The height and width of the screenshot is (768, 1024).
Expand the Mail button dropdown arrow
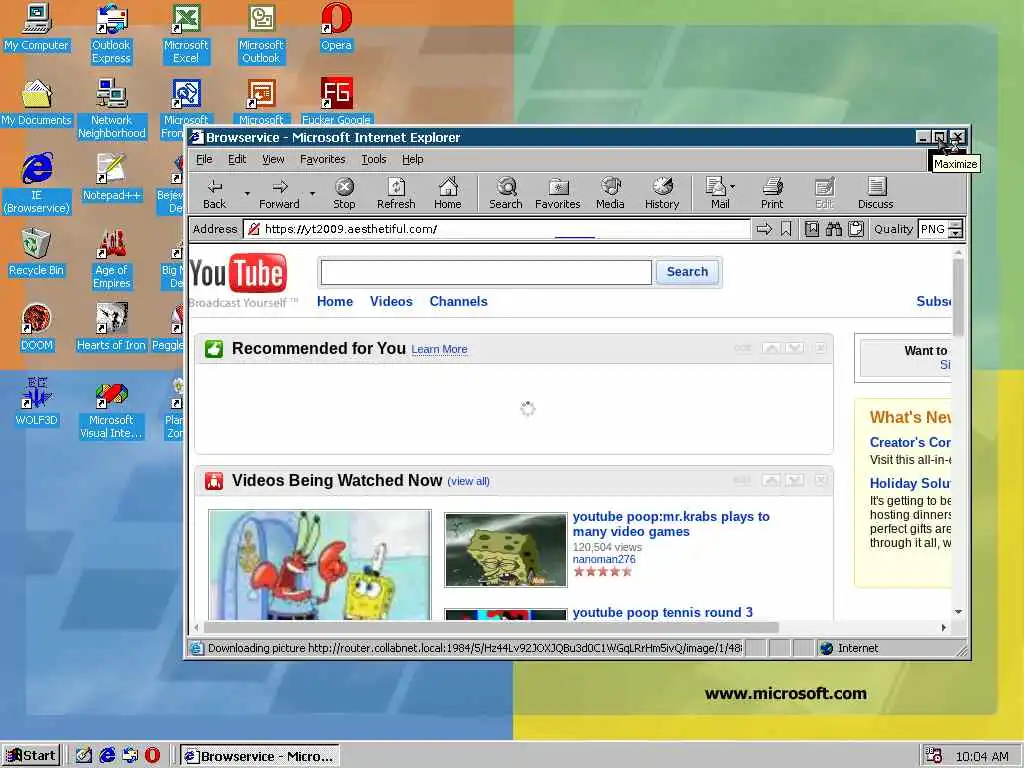click(733, 187)
